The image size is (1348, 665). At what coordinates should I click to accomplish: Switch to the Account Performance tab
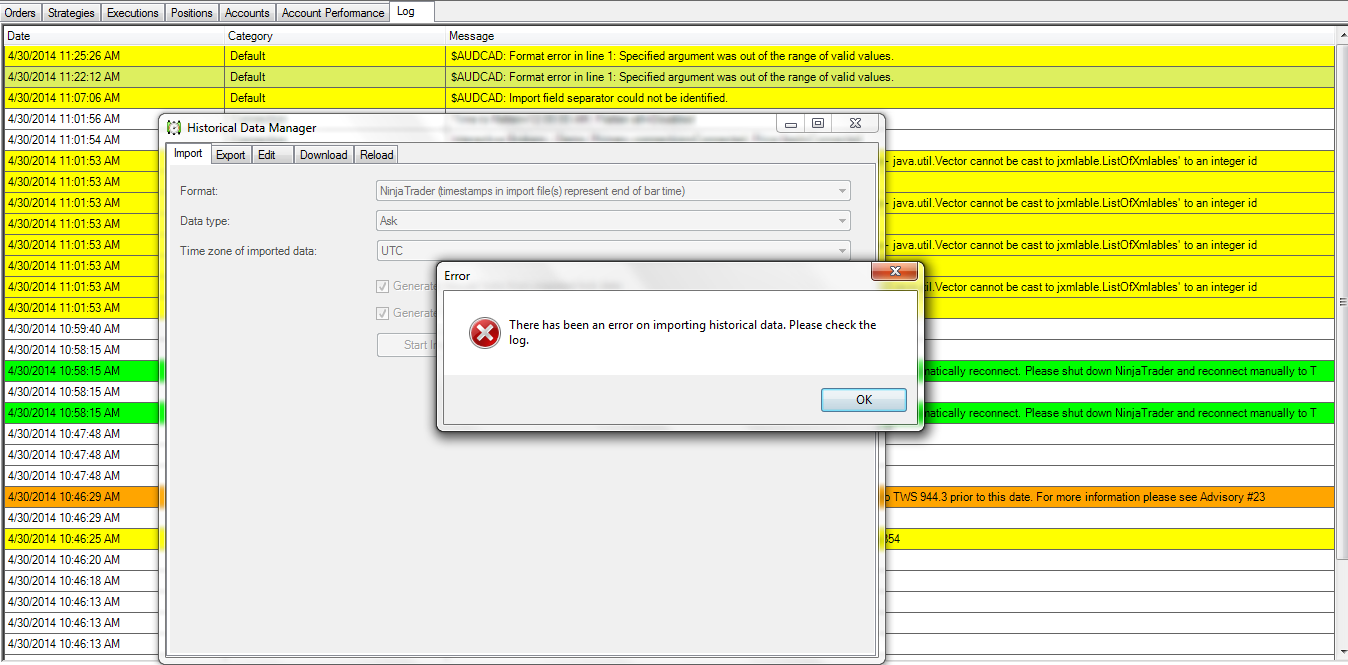pos(333,13)
